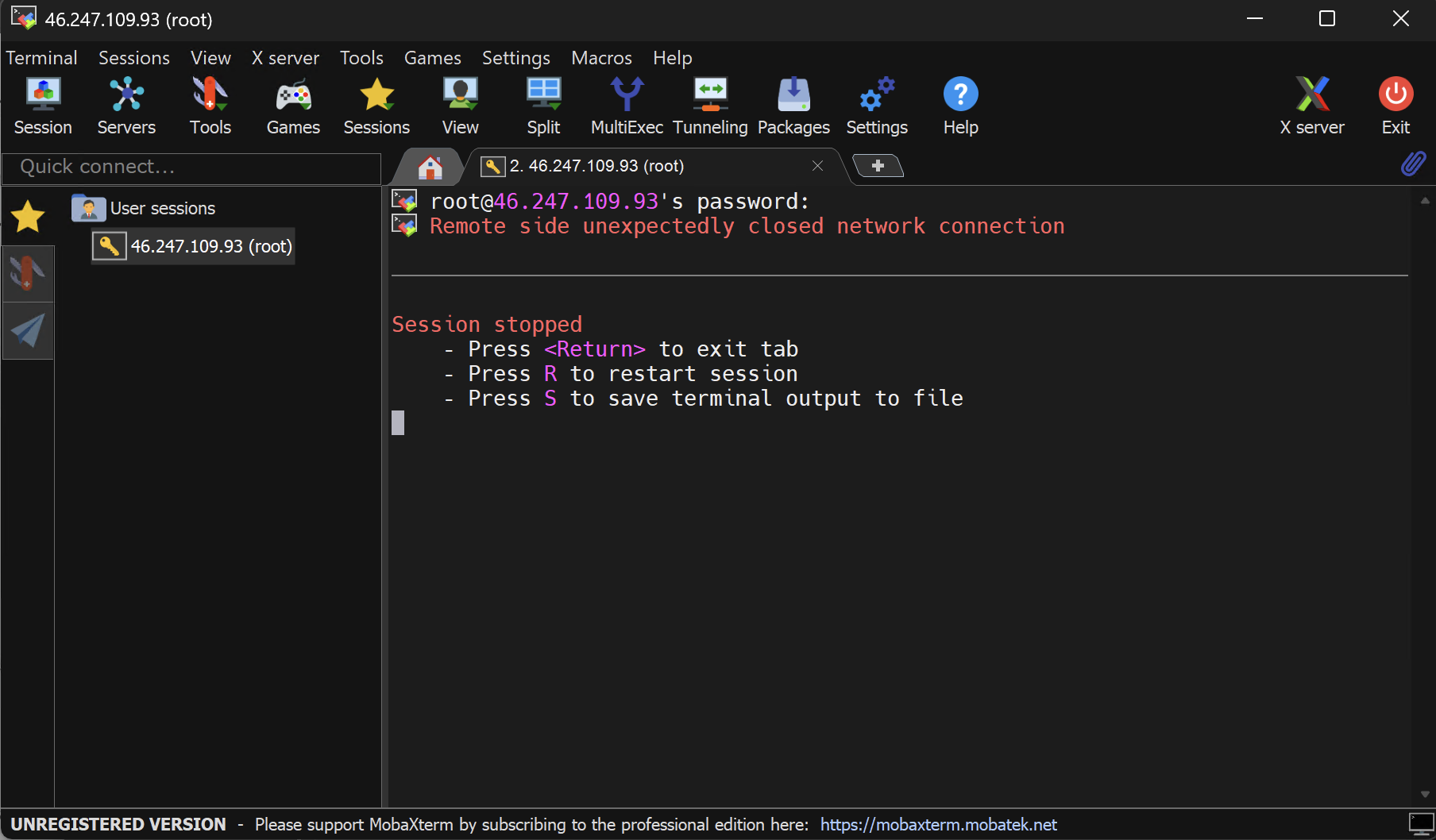1436x840 pixels.
Task: Open the View menu
Action: 210,58
